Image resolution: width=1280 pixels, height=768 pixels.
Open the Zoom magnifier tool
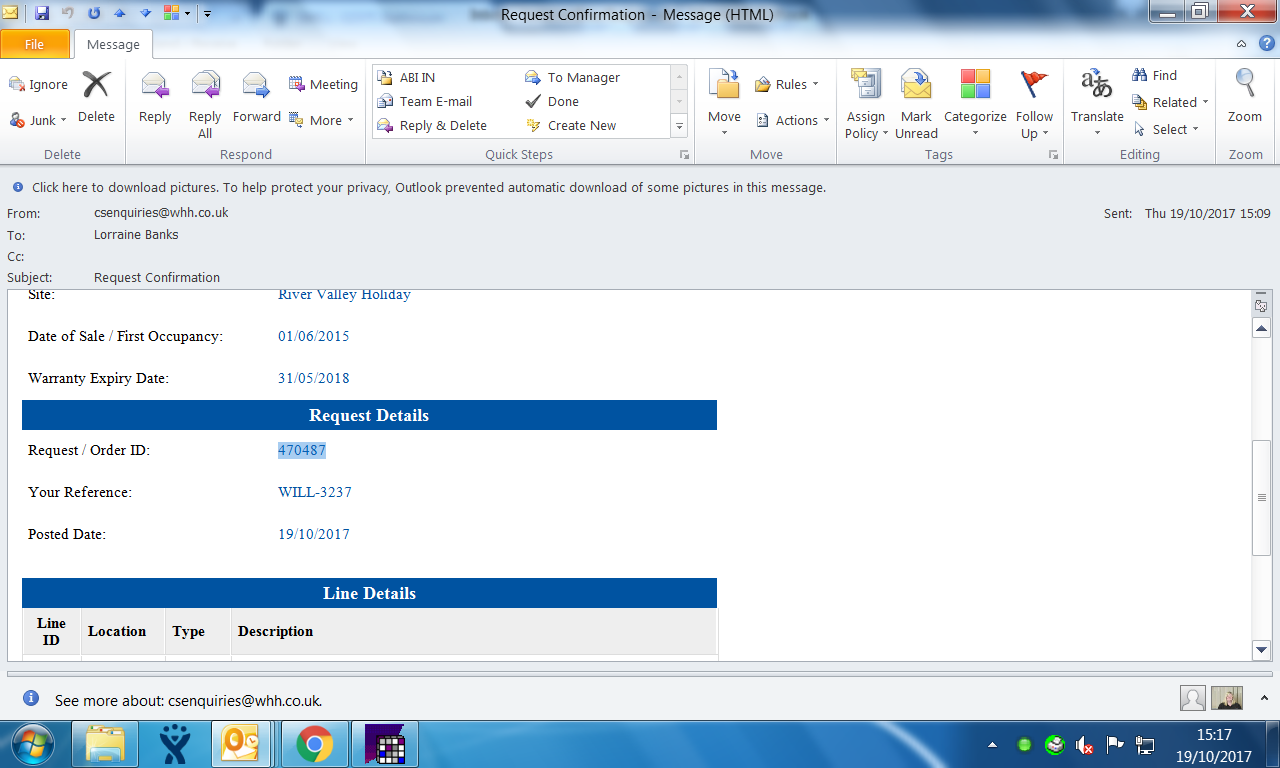click(1245, 97)
